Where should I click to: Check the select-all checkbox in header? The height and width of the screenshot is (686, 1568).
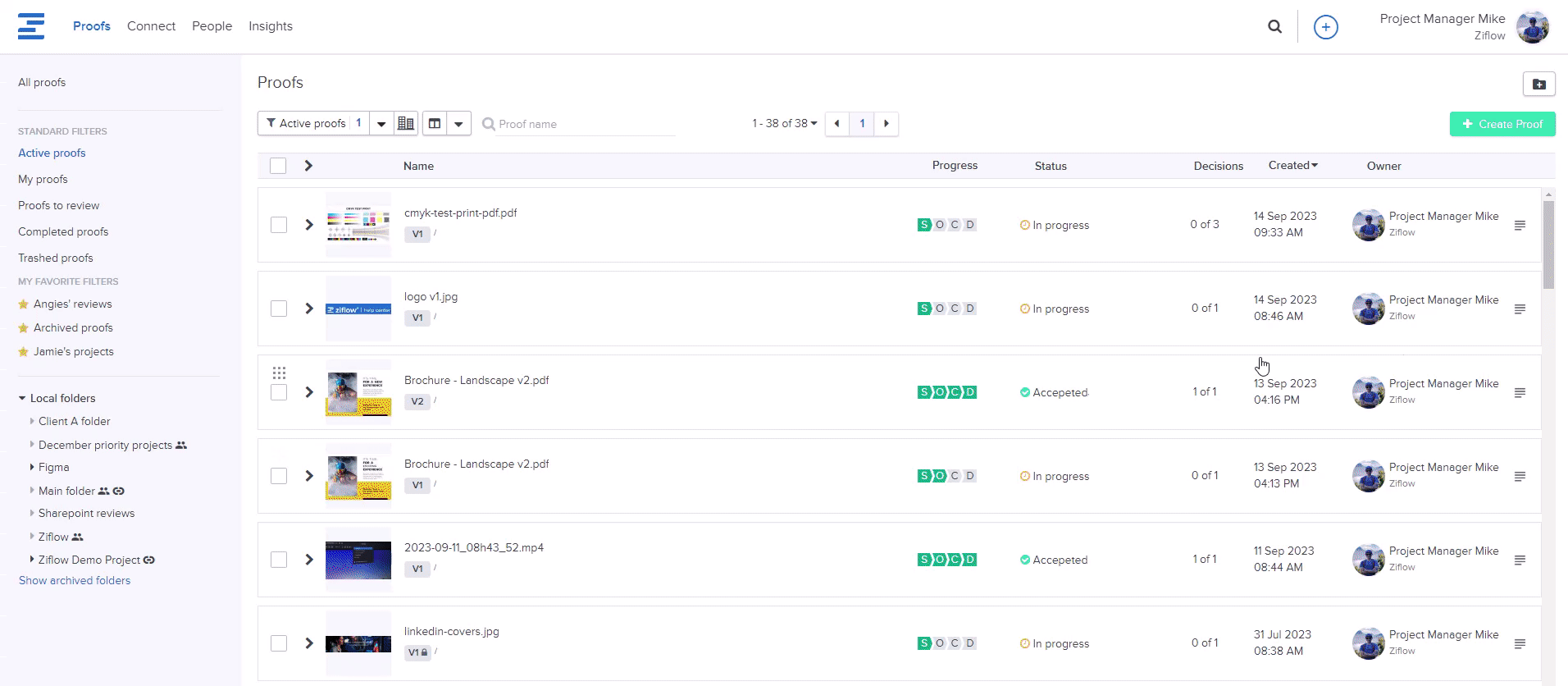pyautogui.click(x=278, y=166)
